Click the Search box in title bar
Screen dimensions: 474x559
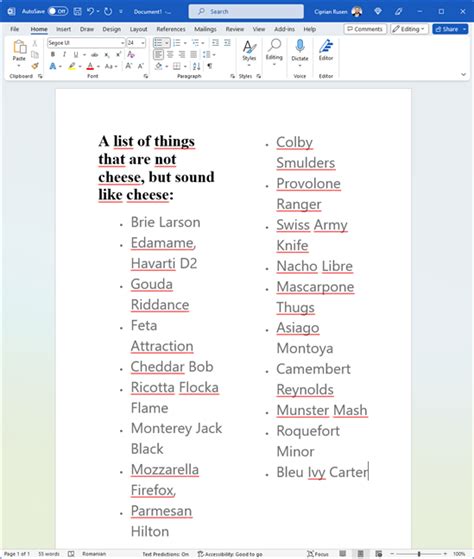click(x=246, y=11)
